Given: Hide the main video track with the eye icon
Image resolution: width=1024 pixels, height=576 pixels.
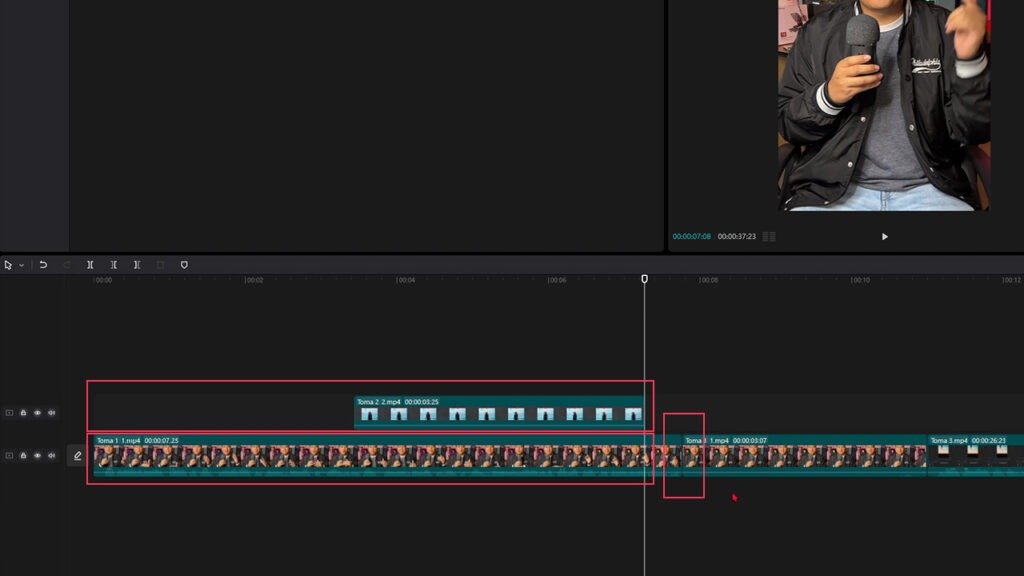Looking at the screenshot, I should coord(37,455).
